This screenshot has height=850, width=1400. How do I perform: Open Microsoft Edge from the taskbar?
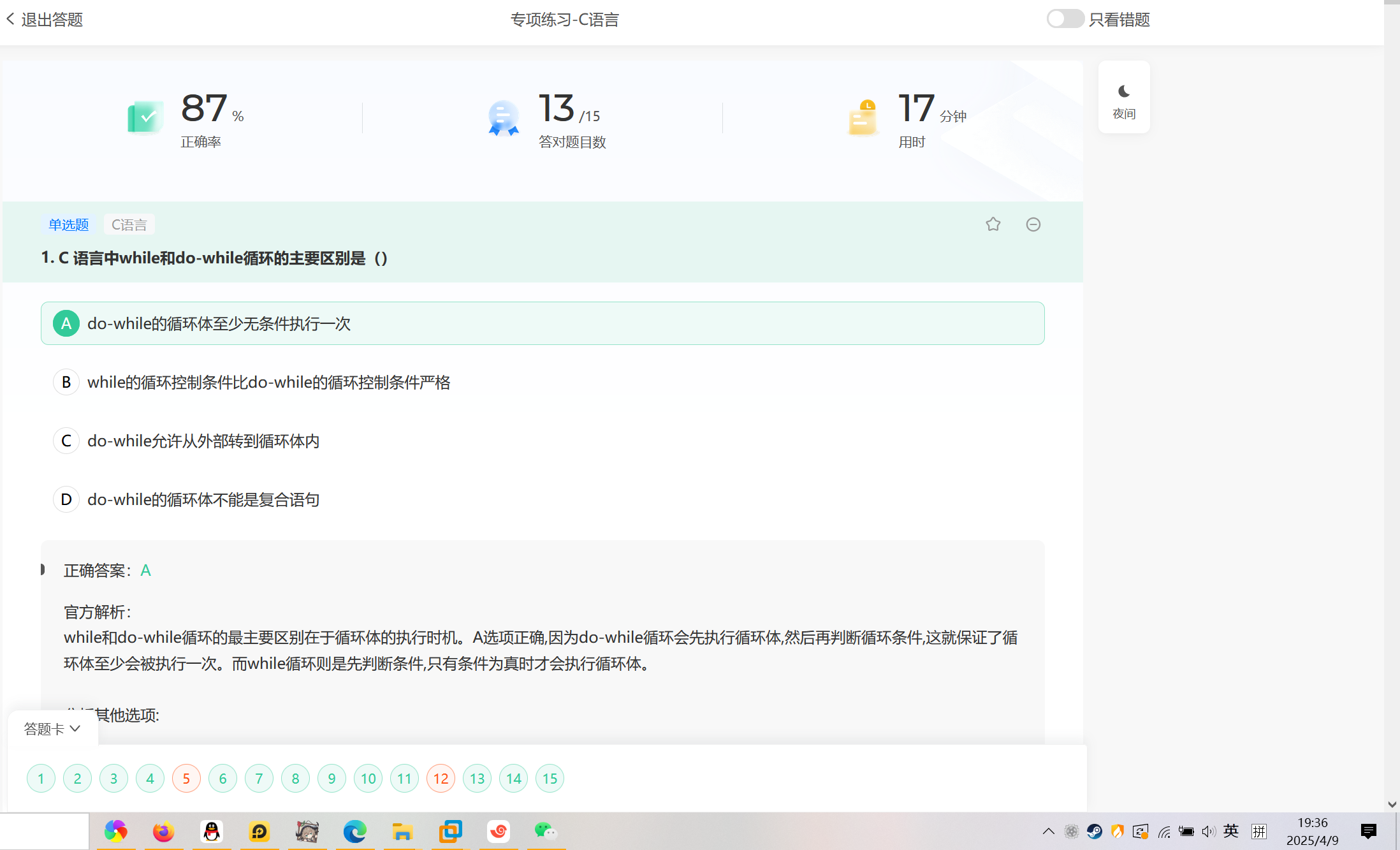click(x=354, y=832)
